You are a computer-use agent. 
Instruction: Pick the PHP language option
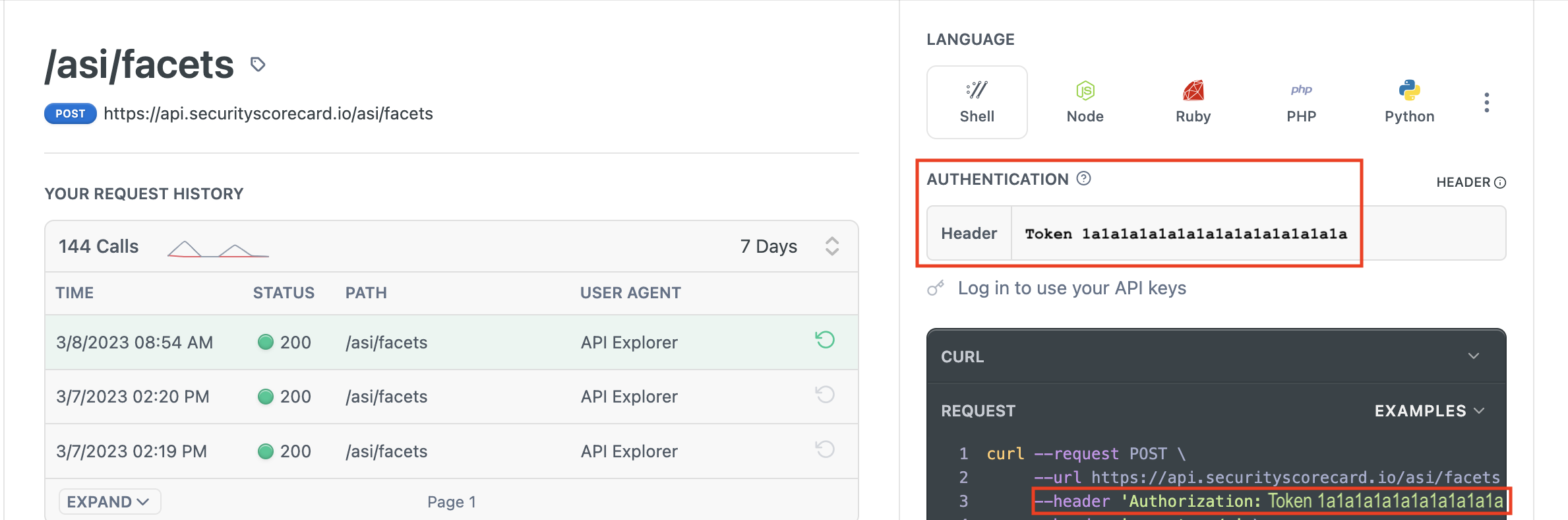coord(1301,102)
